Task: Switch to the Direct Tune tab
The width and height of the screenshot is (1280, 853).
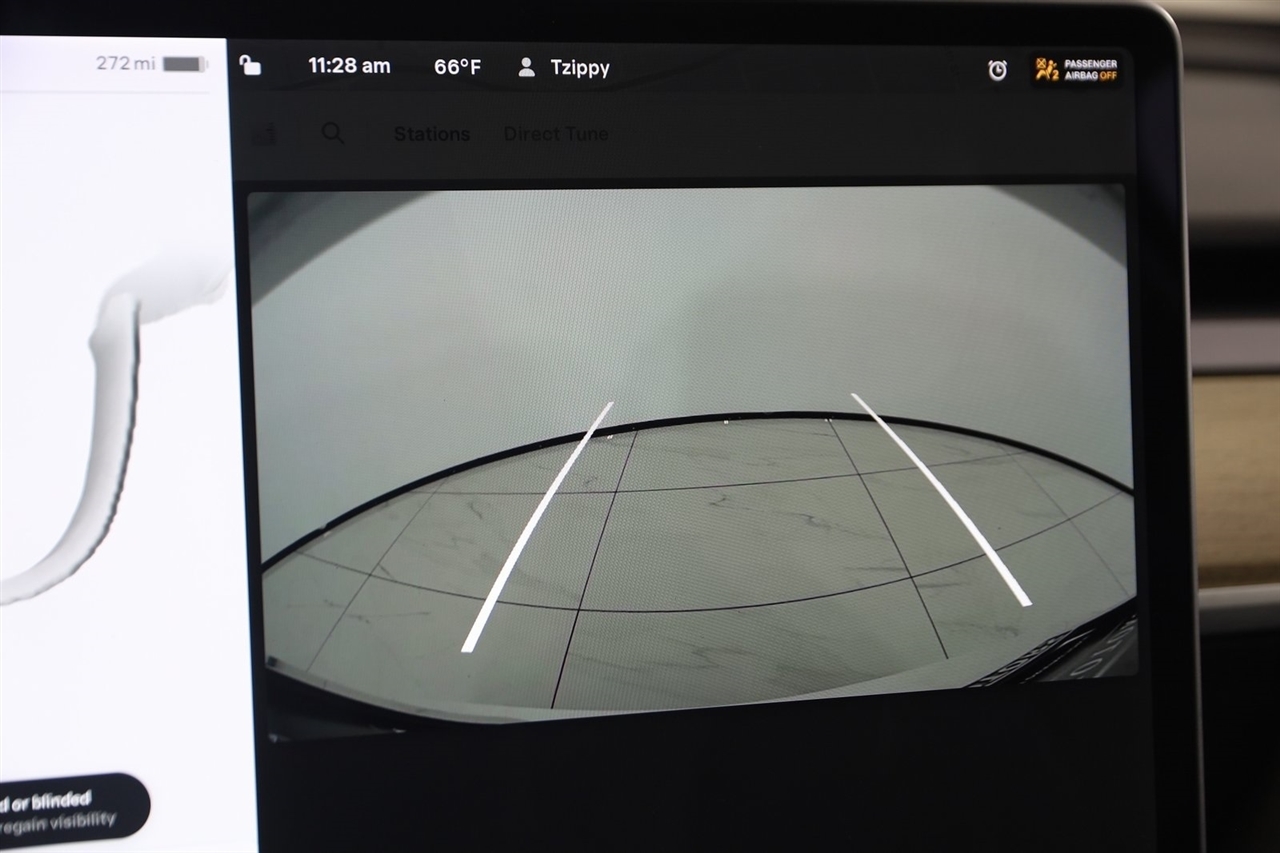Action: [x=556, y=134]
